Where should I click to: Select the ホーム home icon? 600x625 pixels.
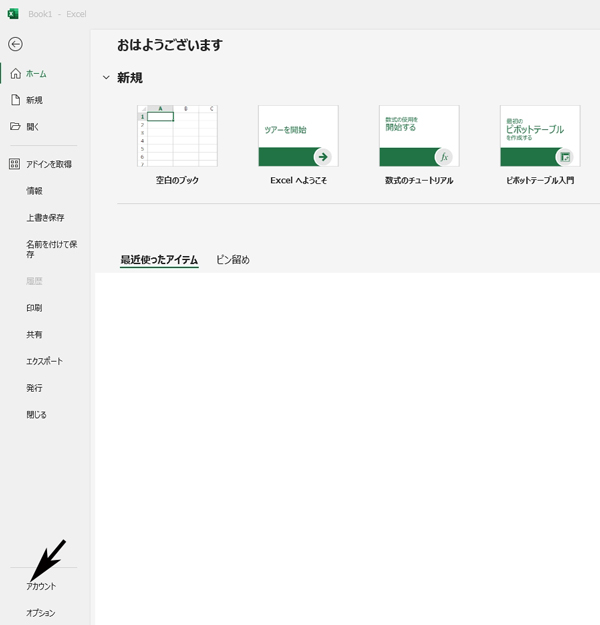(x=16, y=73)
